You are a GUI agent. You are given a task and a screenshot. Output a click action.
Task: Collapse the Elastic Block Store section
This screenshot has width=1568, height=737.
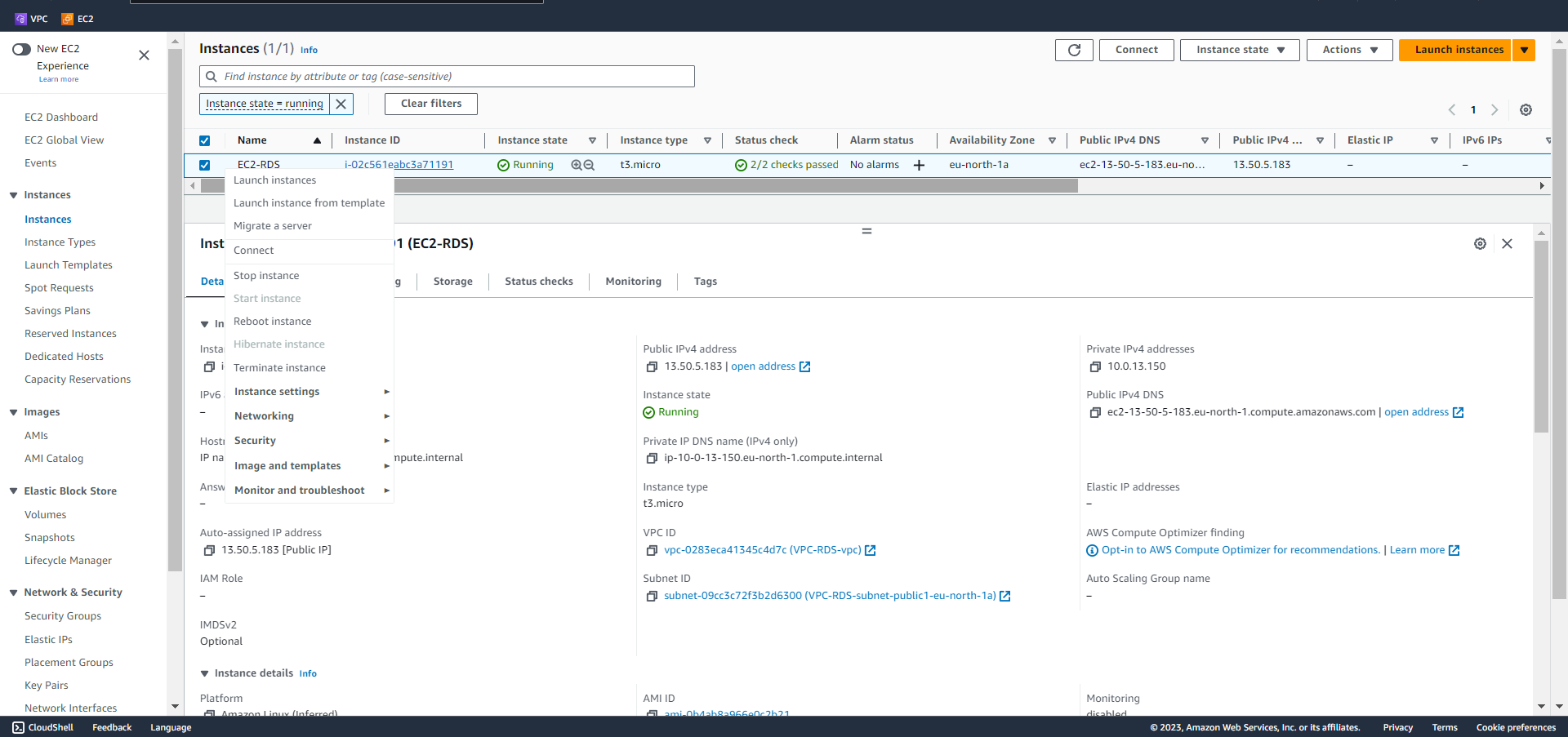pos(13,491)
